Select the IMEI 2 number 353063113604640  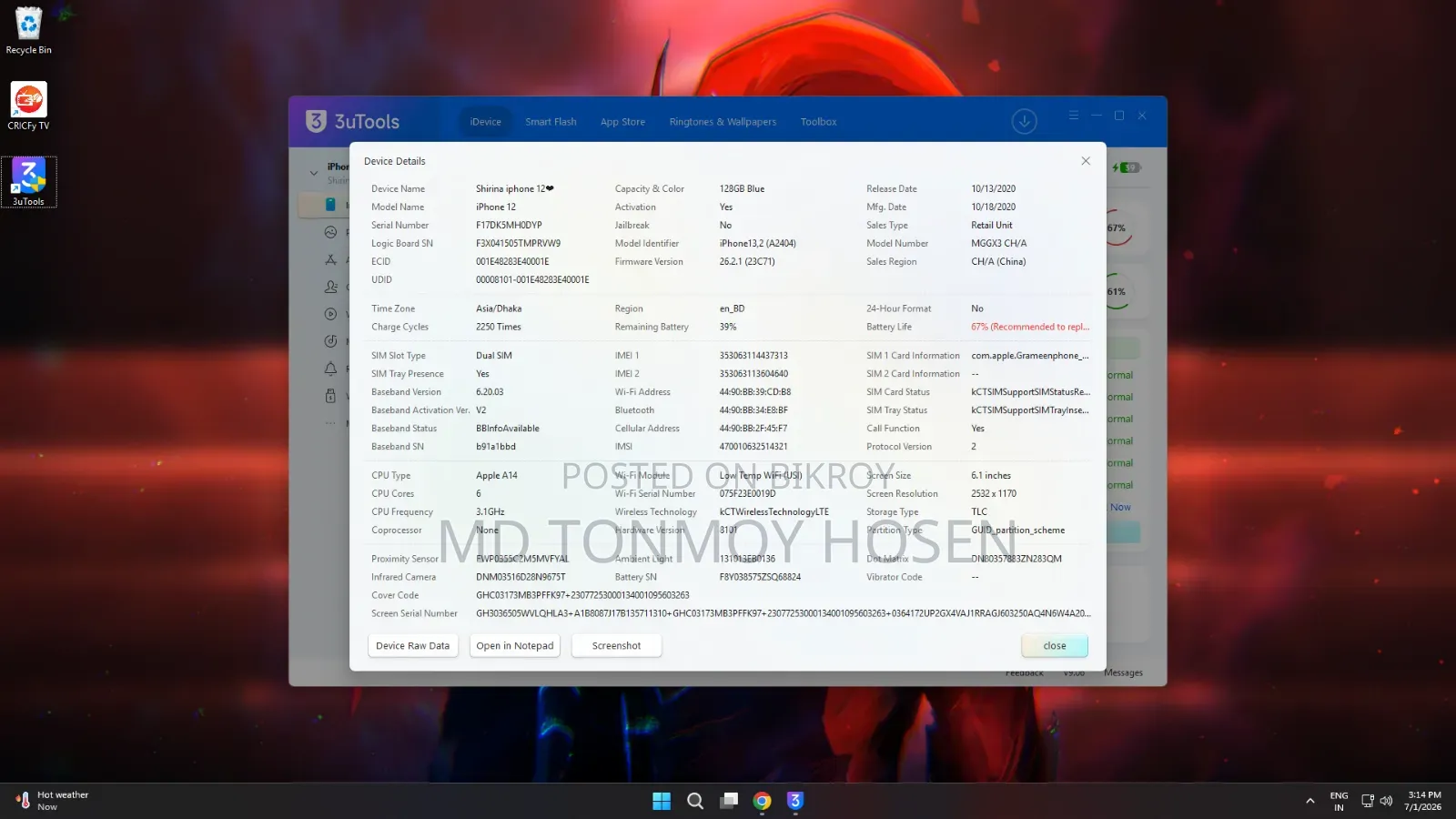click(x=753, y=374)
